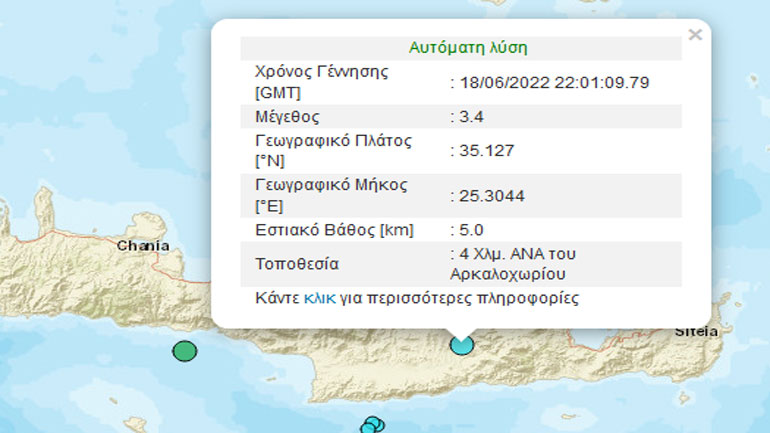770x433 pixels.
Task: Click the Siteia city label on the map
Action: [x=696, y=331]
